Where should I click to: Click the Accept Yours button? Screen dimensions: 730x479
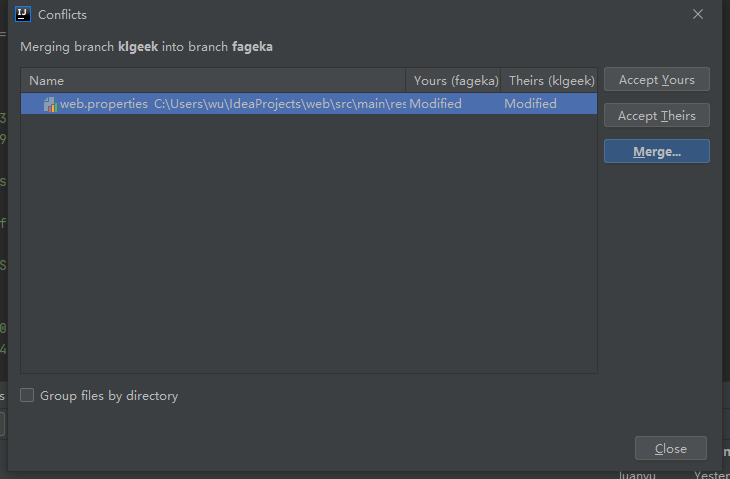pyautogui.click(x=656, y=80)
